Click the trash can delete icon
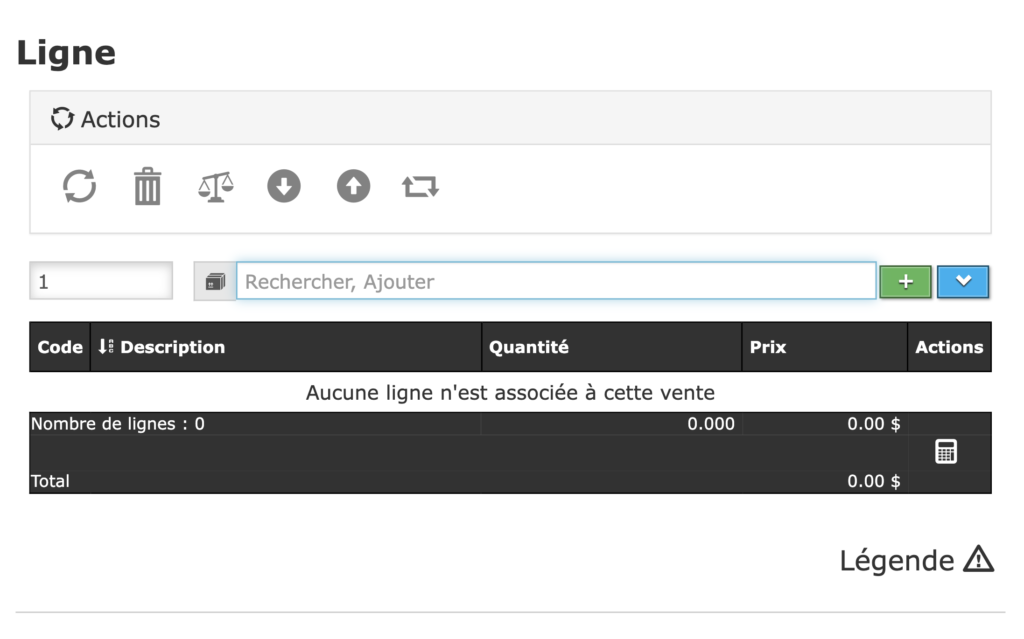1024x639 pixels. point(148,187)
